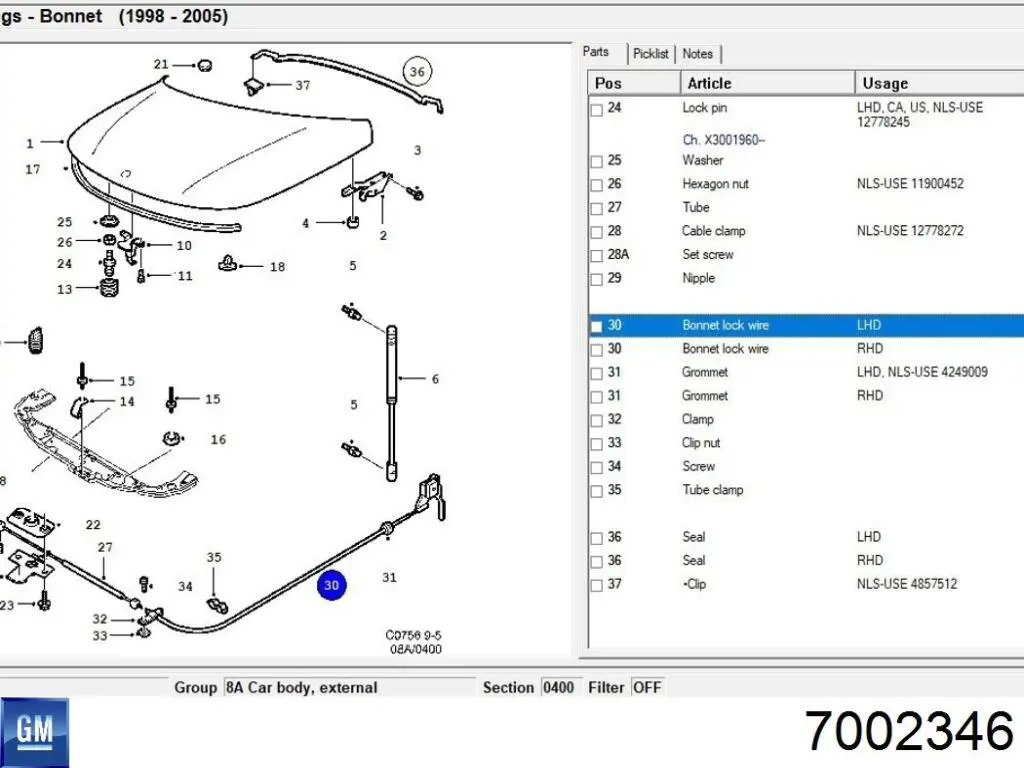Check the box for 32 Clamp
This screenshot has width=1024, height=768.
[x=596, y=420]
